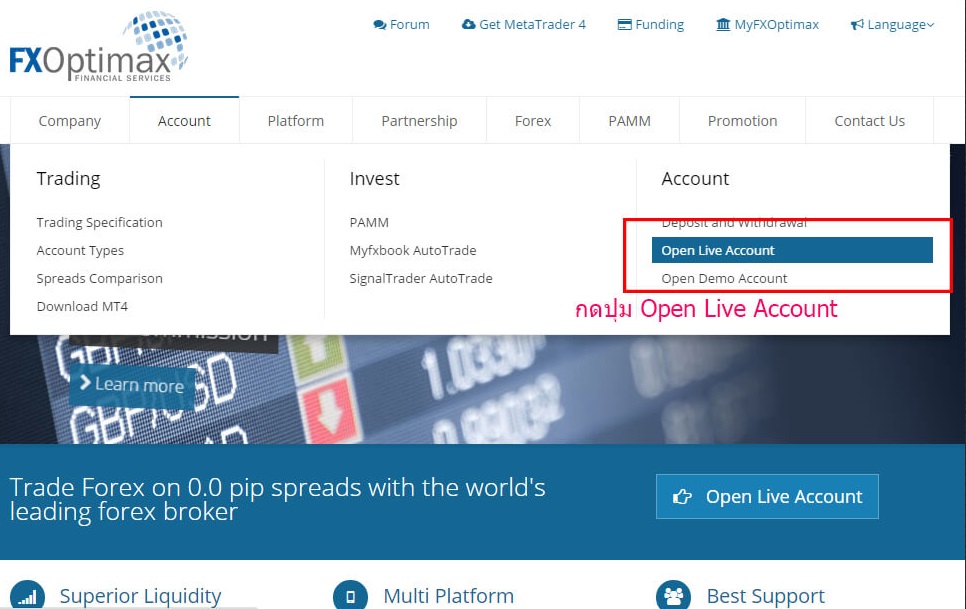Click the FXOptimax logo
966x609 pixels.
99,46
